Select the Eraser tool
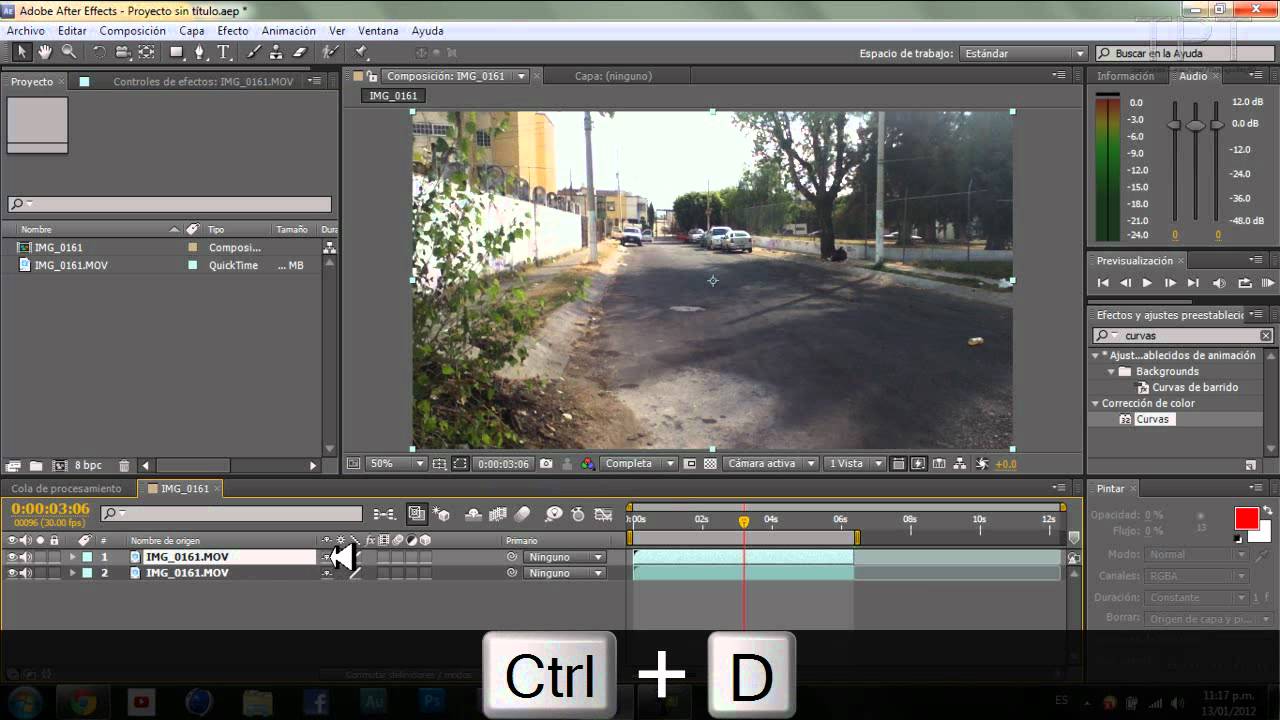 pyautogui.click(x=299, y=52)
